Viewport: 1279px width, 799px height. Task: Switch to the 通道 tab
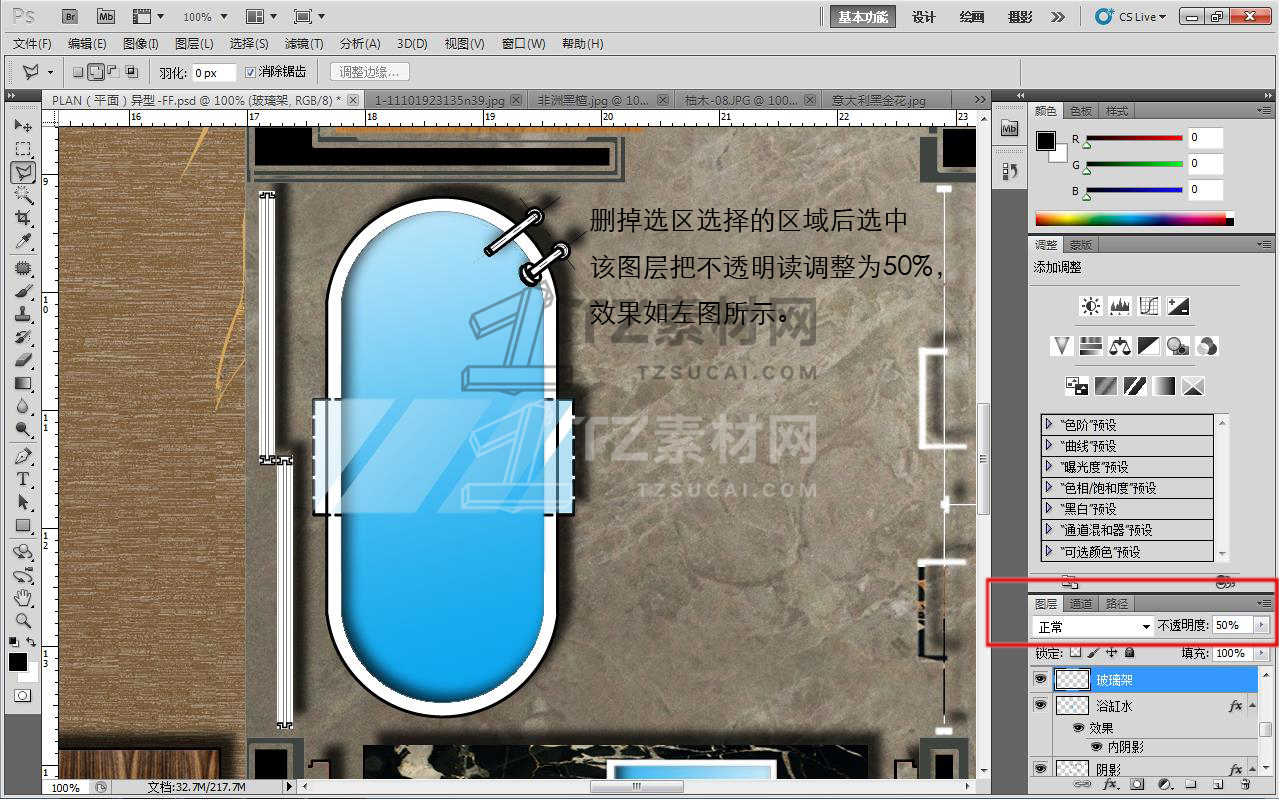pos(1081,604)
